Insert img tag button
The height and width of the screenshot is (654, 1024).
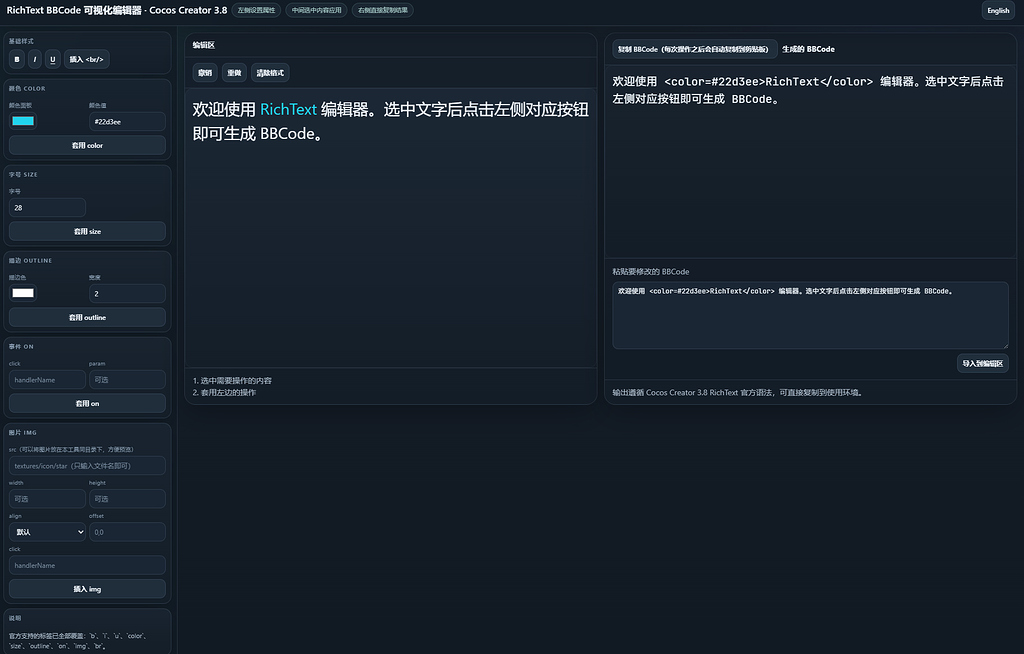[87, 589]
